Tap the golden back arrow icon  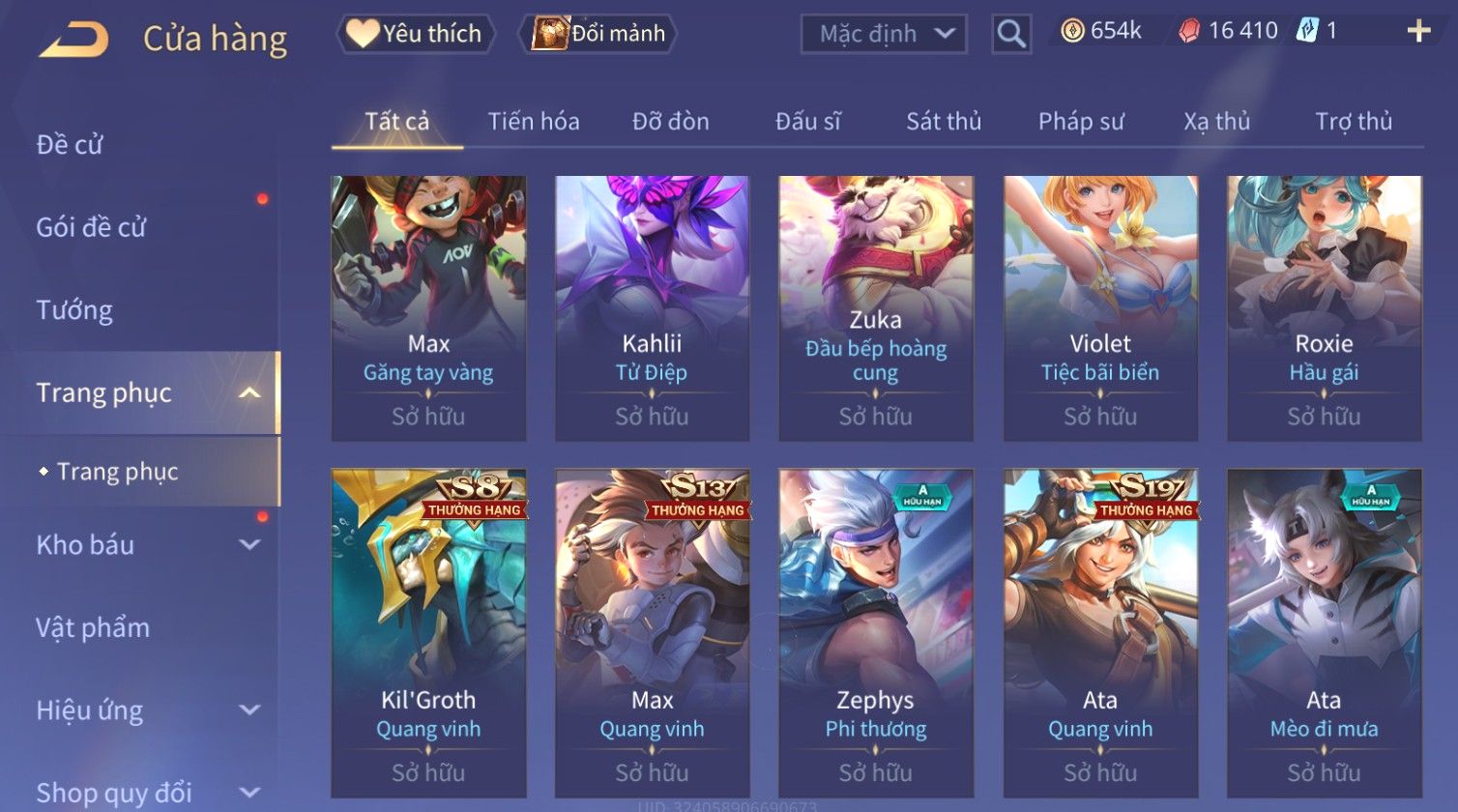pos(73,40)
